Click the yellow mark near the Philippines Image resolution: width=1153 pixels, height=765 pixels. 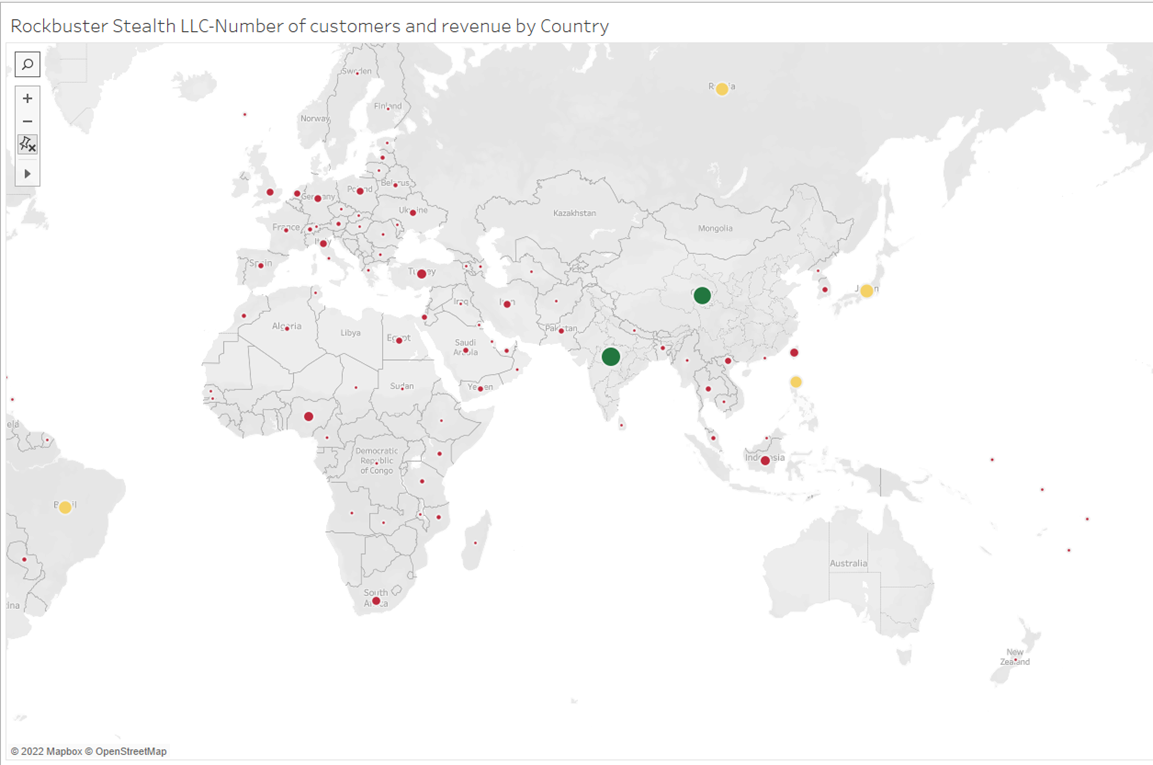point(796,381)
